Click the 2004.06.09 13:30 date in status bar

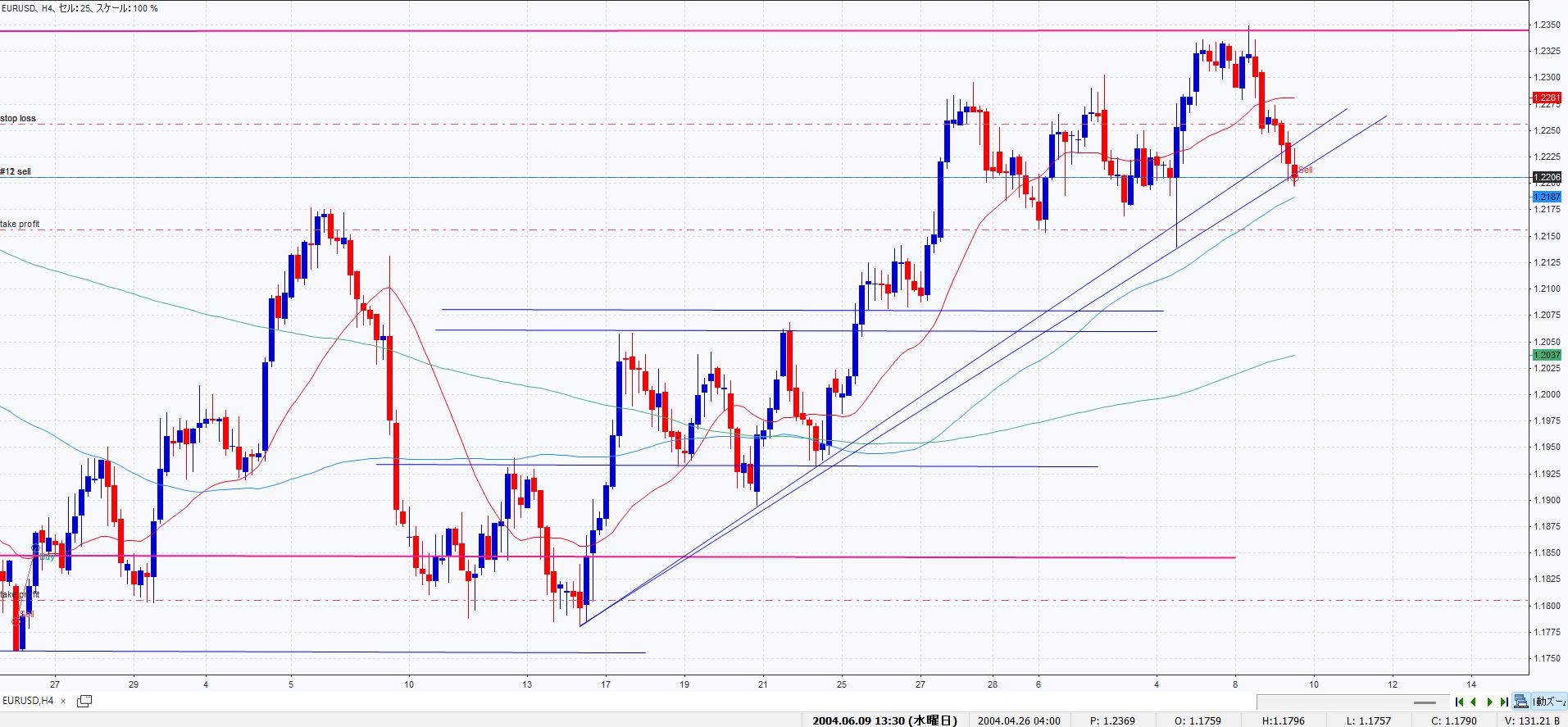[x=884, y=720]
